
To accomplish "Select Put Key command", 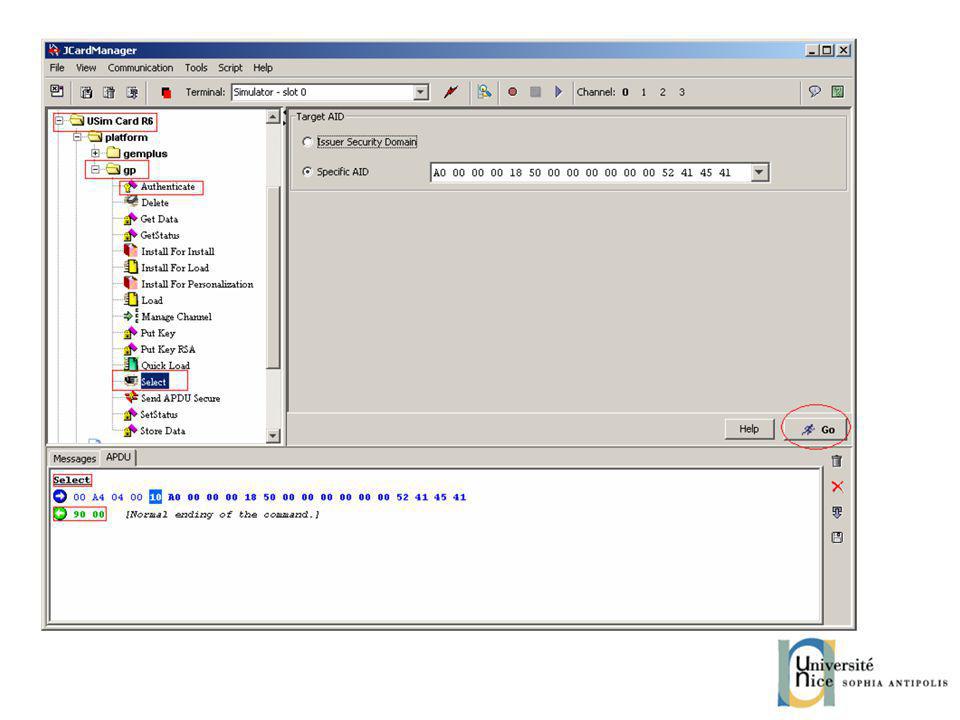I will coord(158,333).
